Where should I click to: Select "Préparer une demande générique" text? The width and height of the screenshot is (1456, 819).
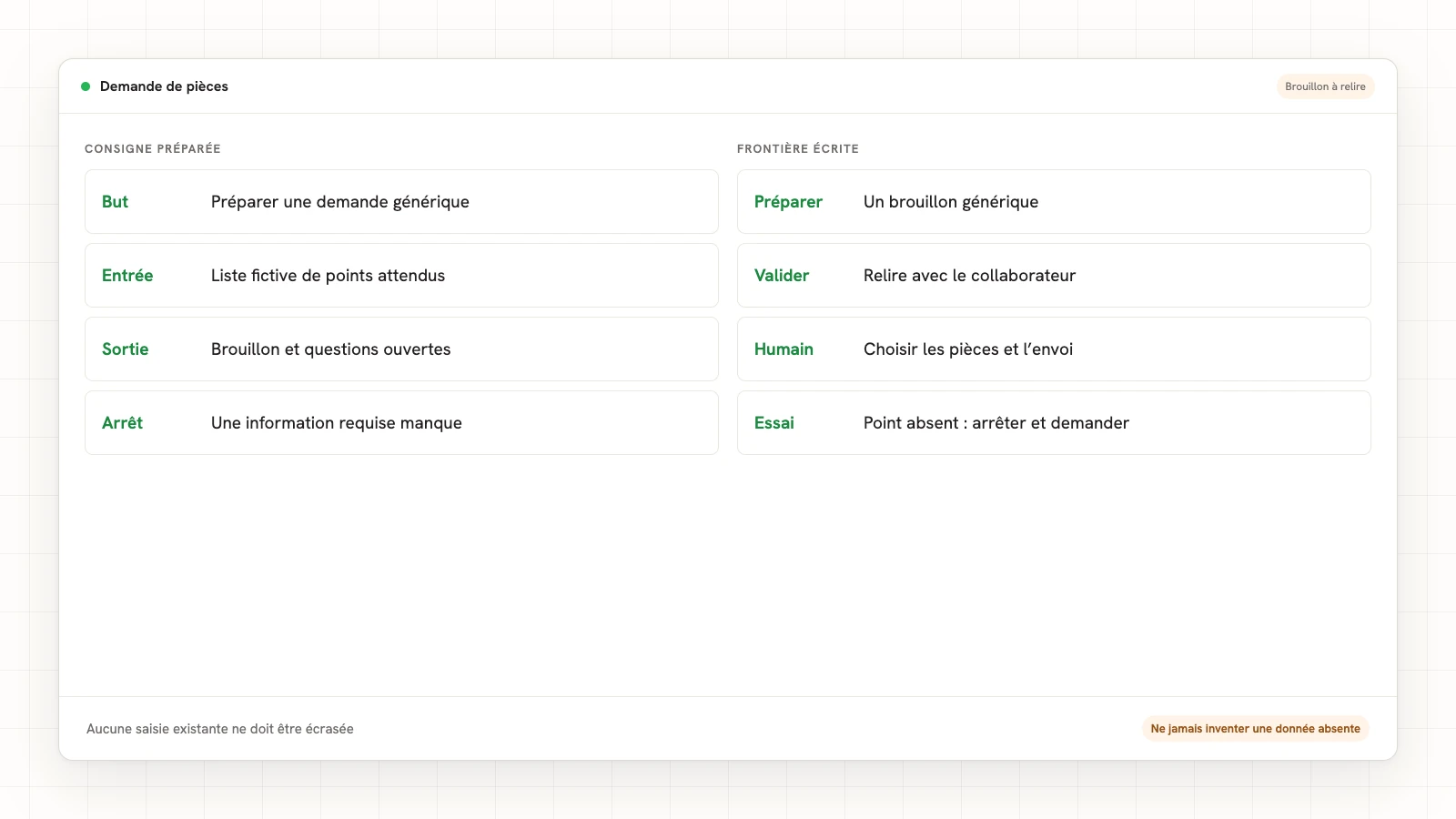tap(340, 202)
